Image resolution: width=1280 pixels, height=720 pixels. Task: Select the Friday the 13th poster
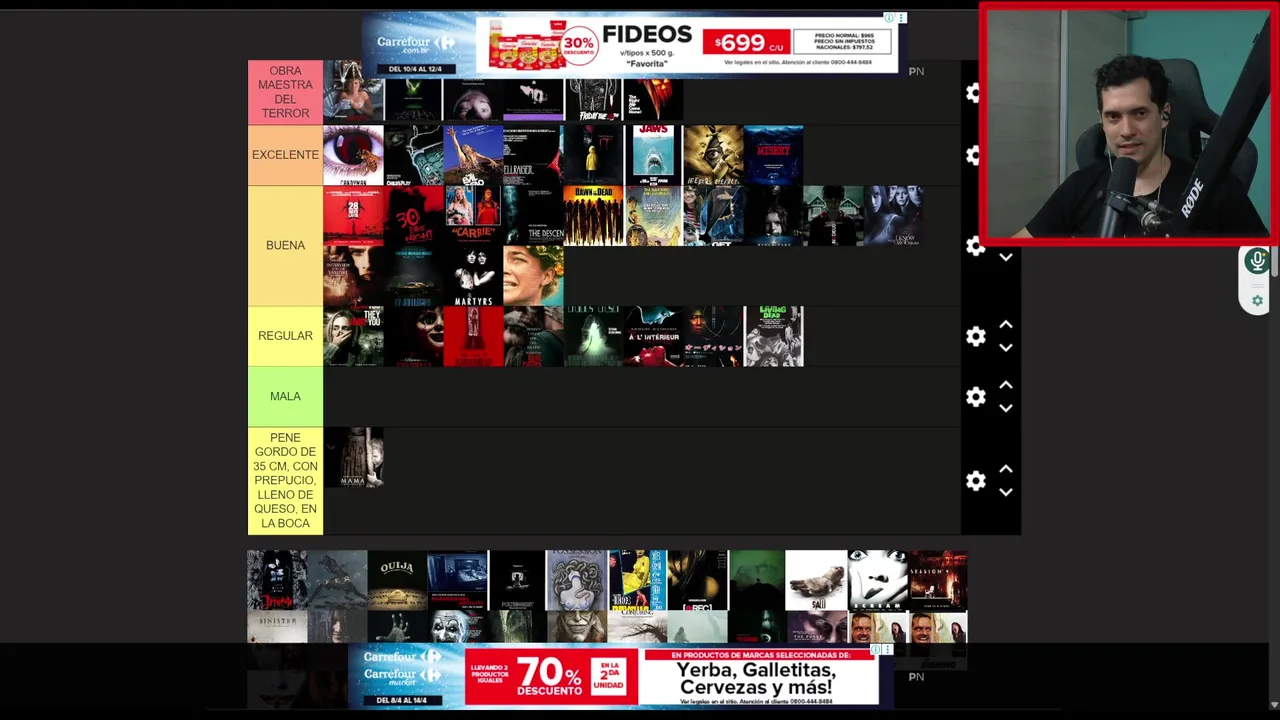pos(593,100)
